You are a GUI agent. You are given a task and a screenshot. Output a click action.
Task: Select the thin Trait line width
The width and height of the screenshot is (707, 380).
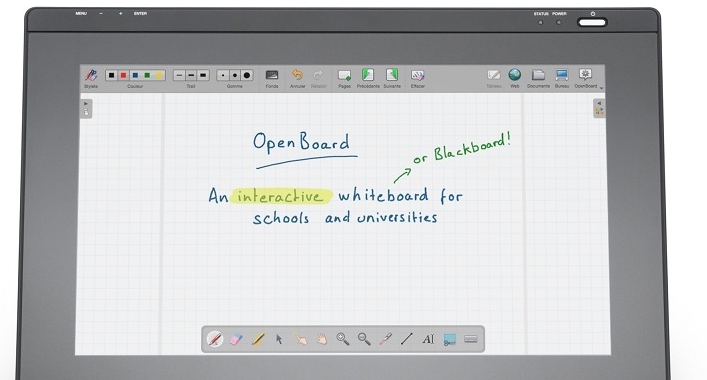[179, 75]
